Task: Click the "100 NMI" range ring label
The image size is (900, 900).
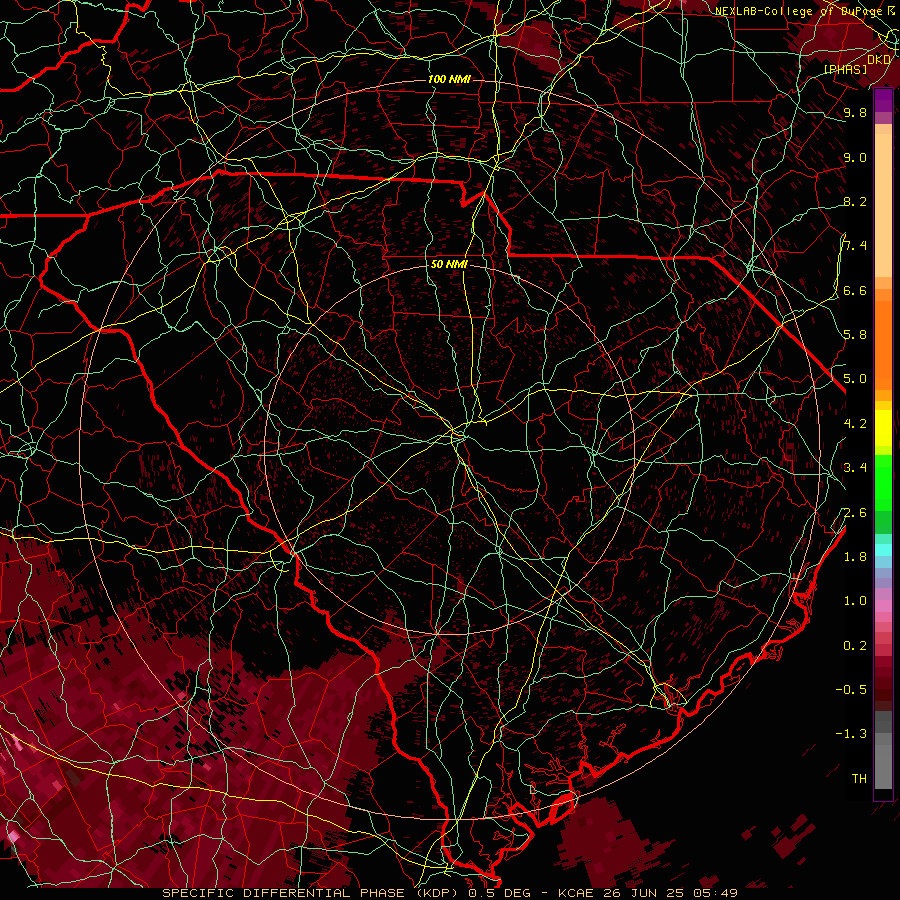Action: (x=449, y=79)
